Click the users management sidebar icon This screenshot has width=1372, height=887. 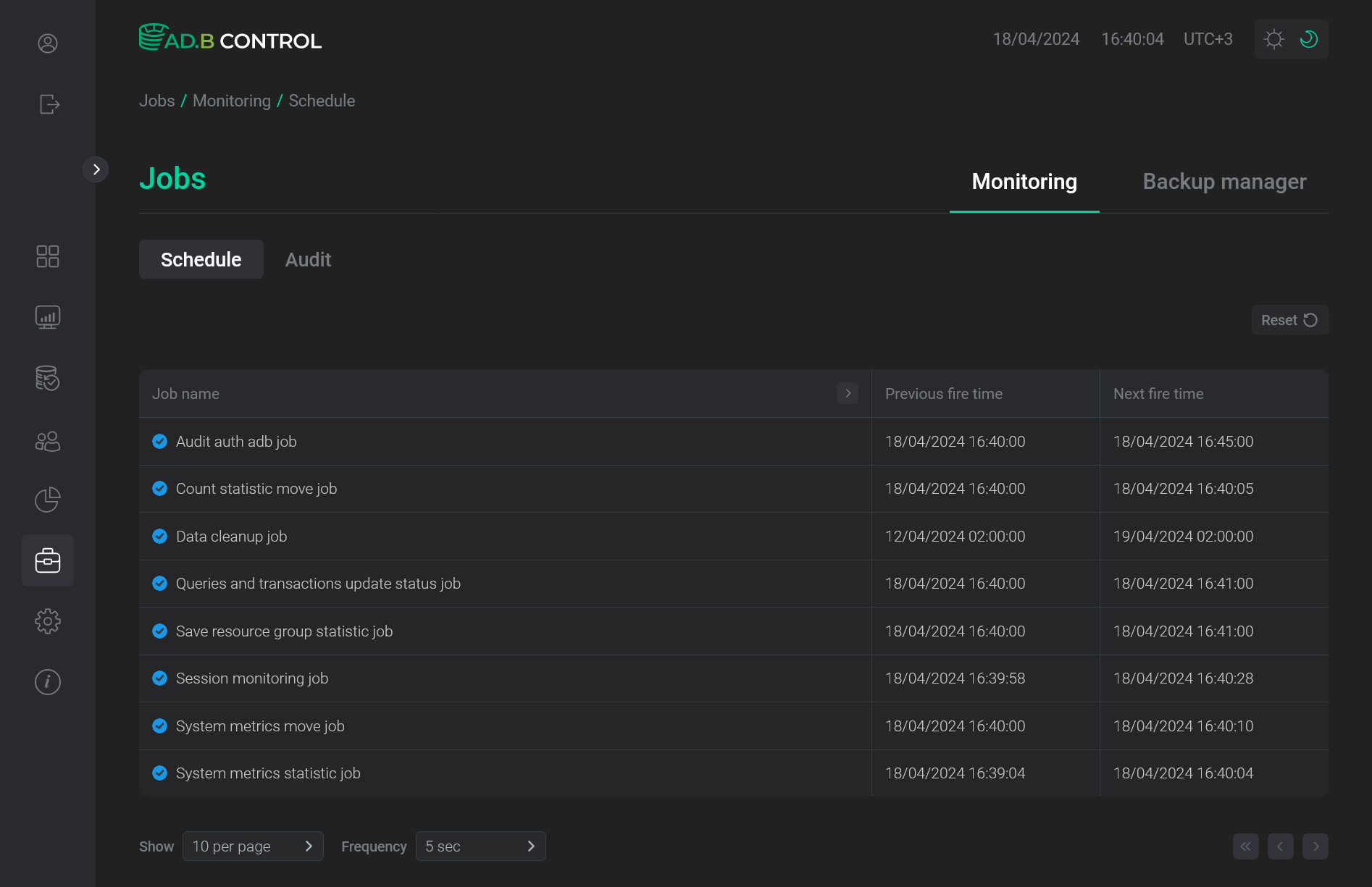click(48, 441)
